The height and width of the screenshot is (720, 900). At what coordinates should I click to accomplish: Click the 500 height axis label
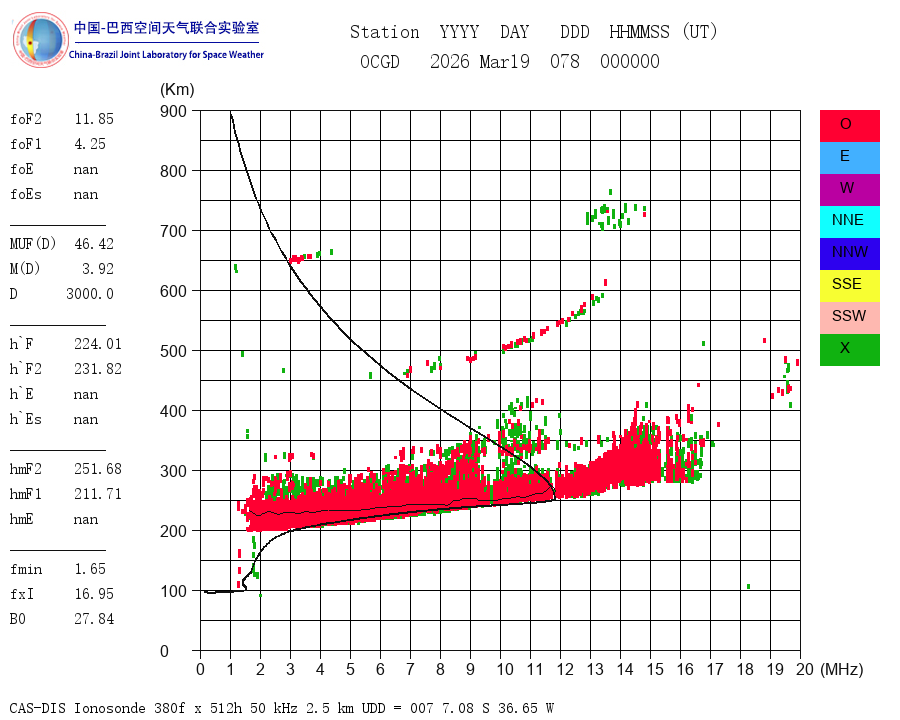pyautogui.click(x=173, y=351)
